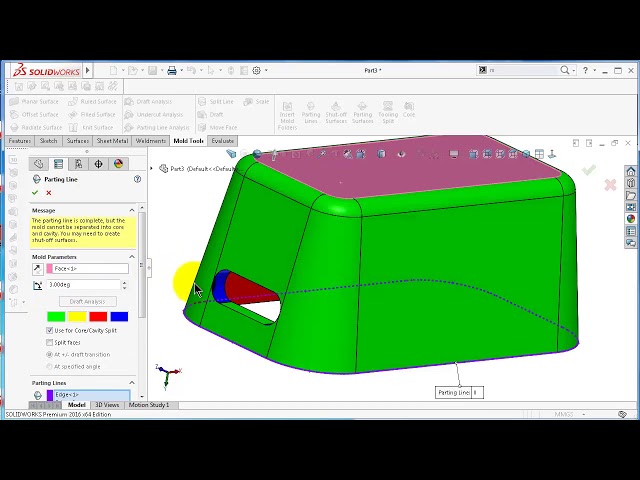The height and width of the screenshot is (480, 640).
Task: Select At specified angle radio option
Action: point(50,367)
